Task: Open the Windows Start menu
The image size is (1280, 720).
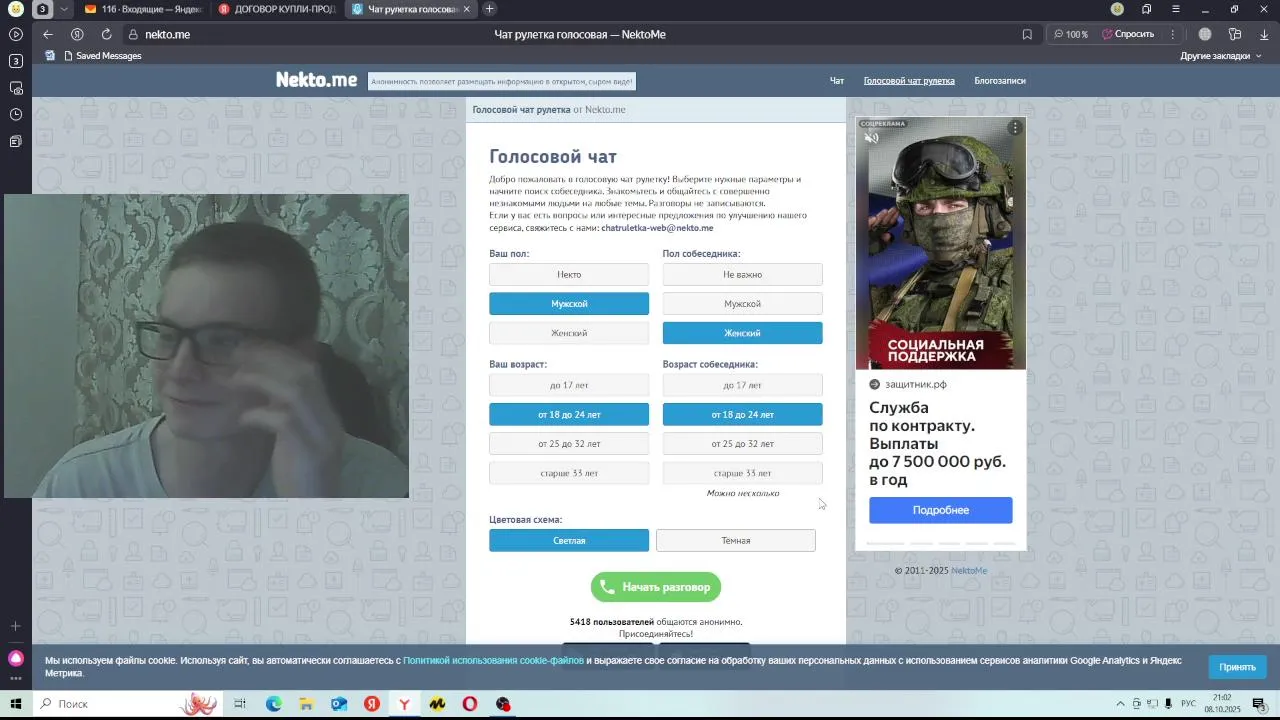Action: [x=15, y=704]
